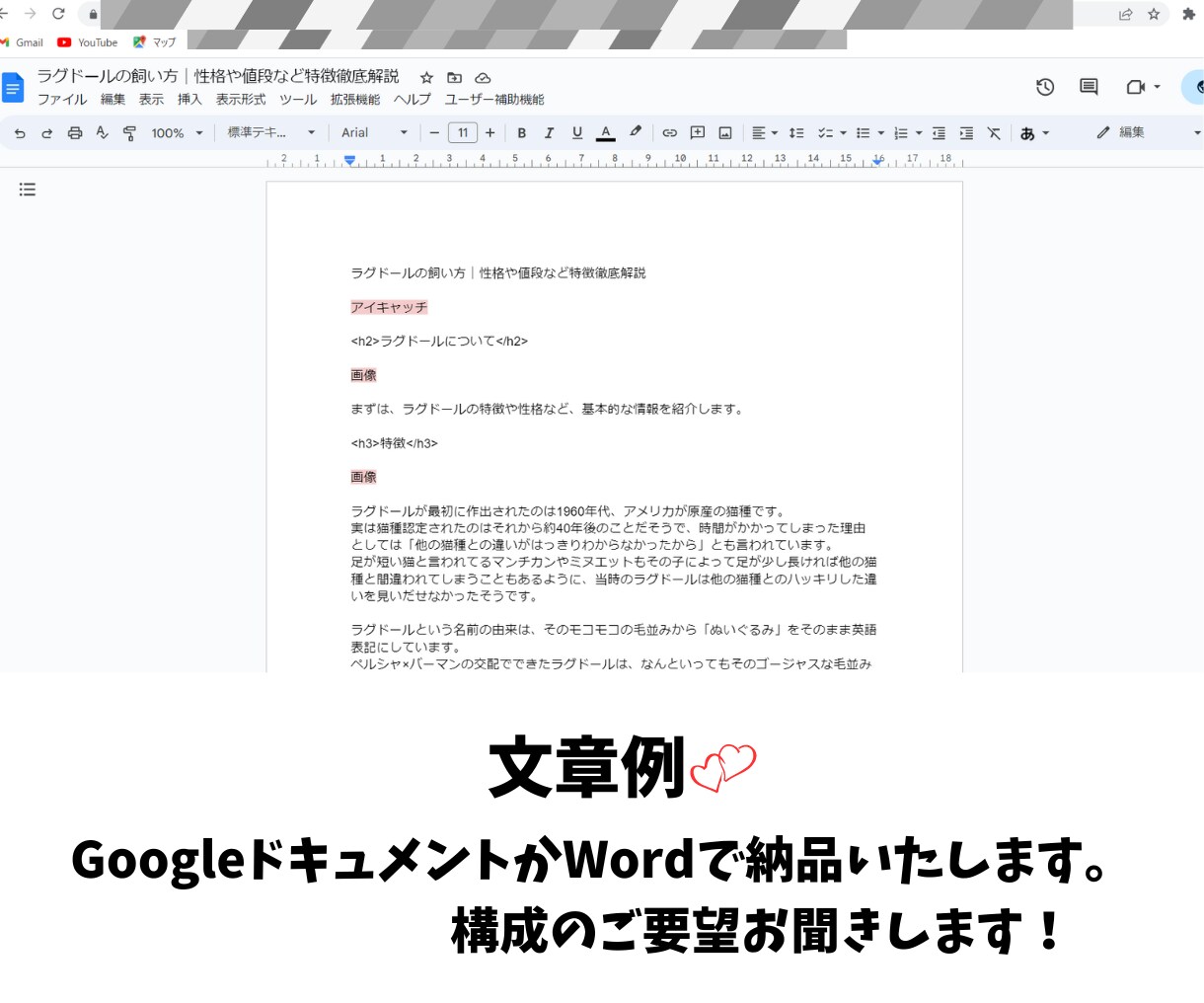Screen dimensions: 1204x1003
Task: Open the 編集 menu in menu bar
Action: click(113, 100)
